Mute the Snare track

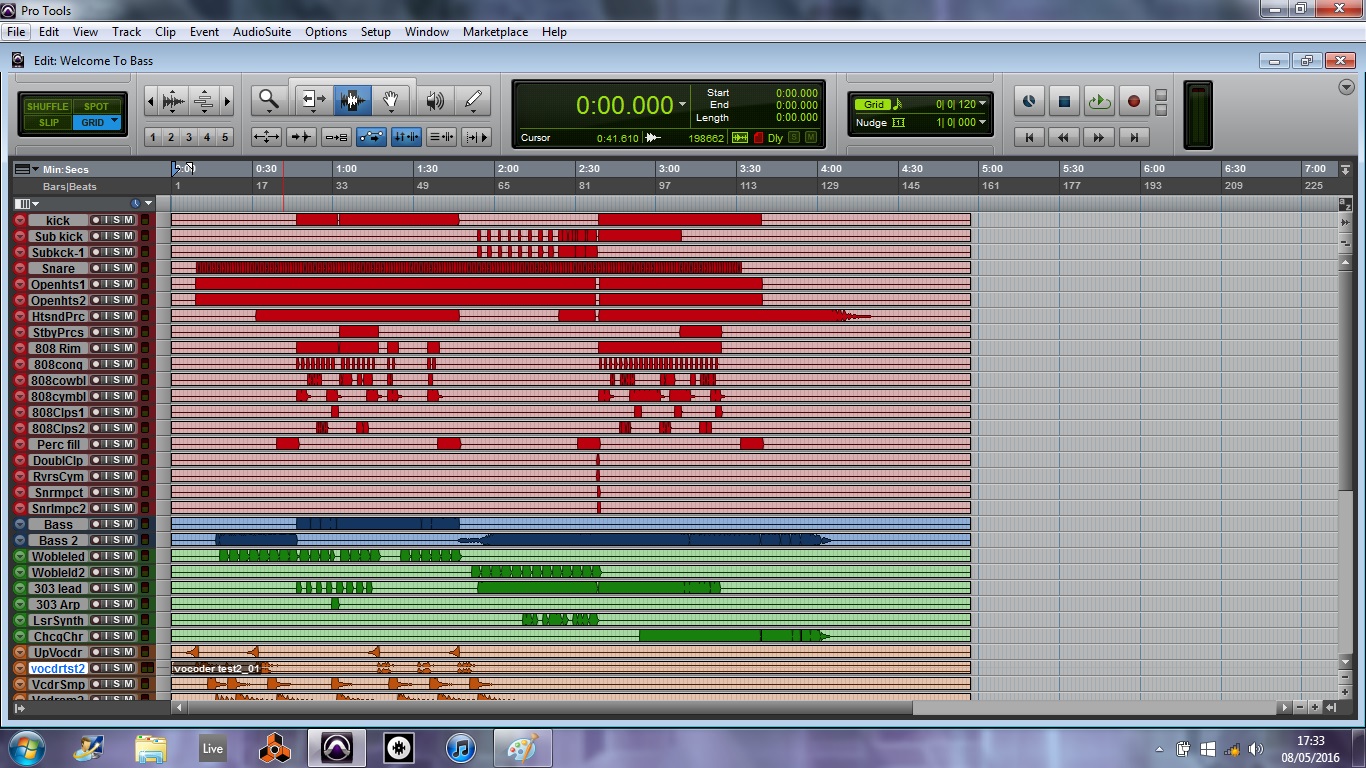coord(129,268)
